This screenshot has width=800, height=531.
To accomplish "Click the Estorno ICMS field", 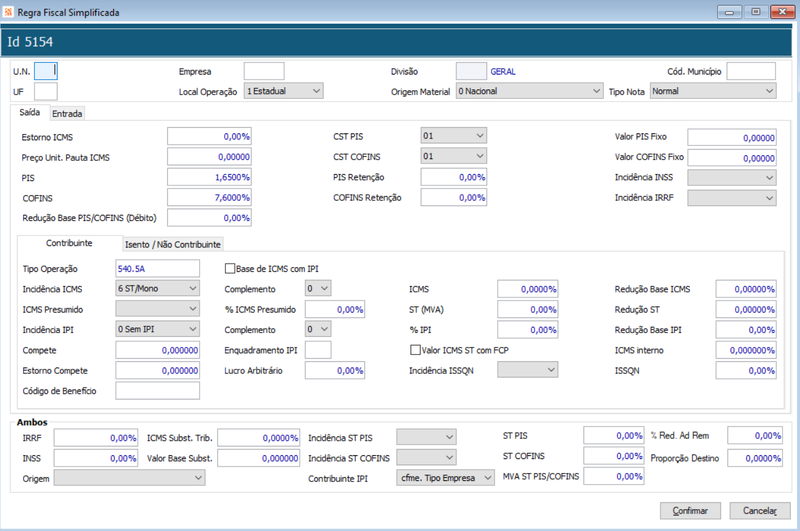I will tap(209, 136).
